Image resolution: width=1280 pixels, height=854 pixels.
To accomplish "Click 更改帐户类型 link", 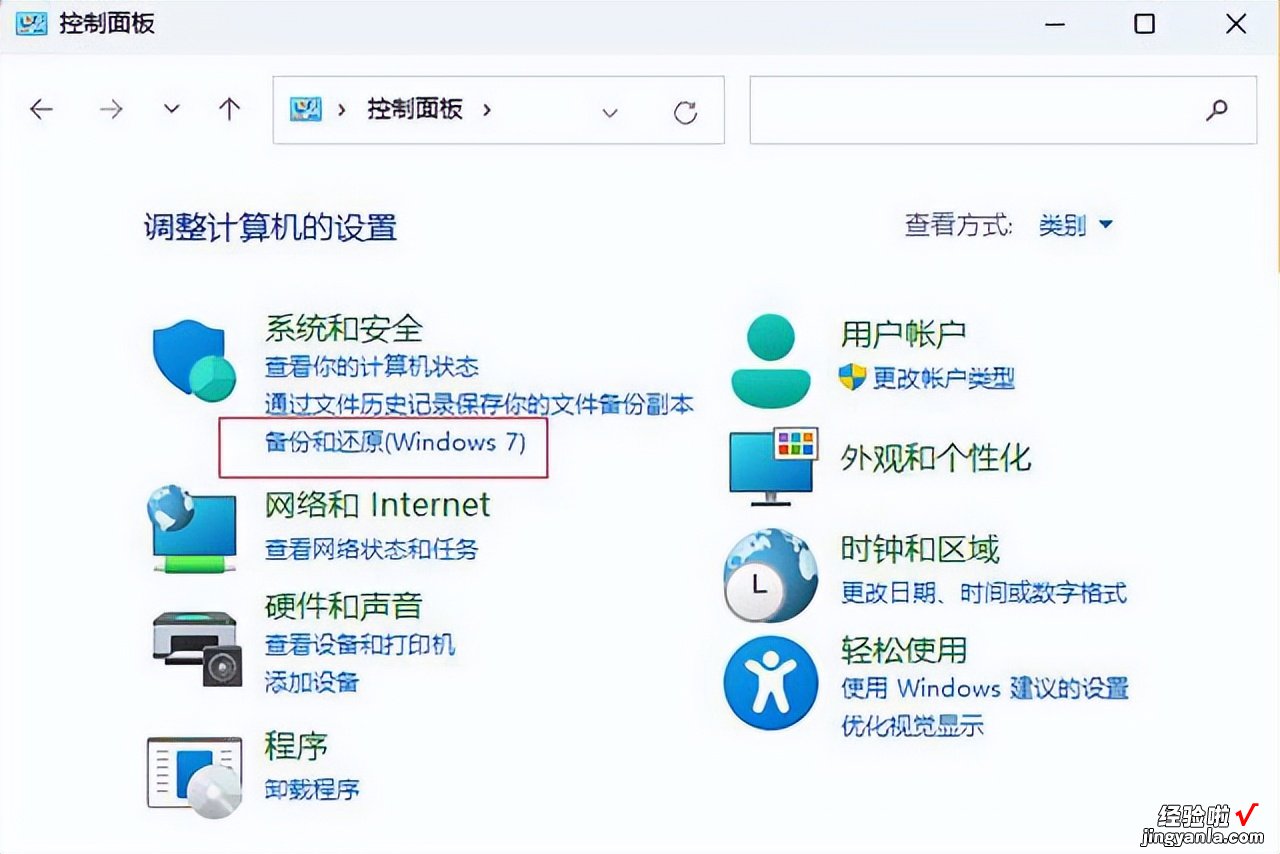I will pyautogui.click(x=944, y=378).
